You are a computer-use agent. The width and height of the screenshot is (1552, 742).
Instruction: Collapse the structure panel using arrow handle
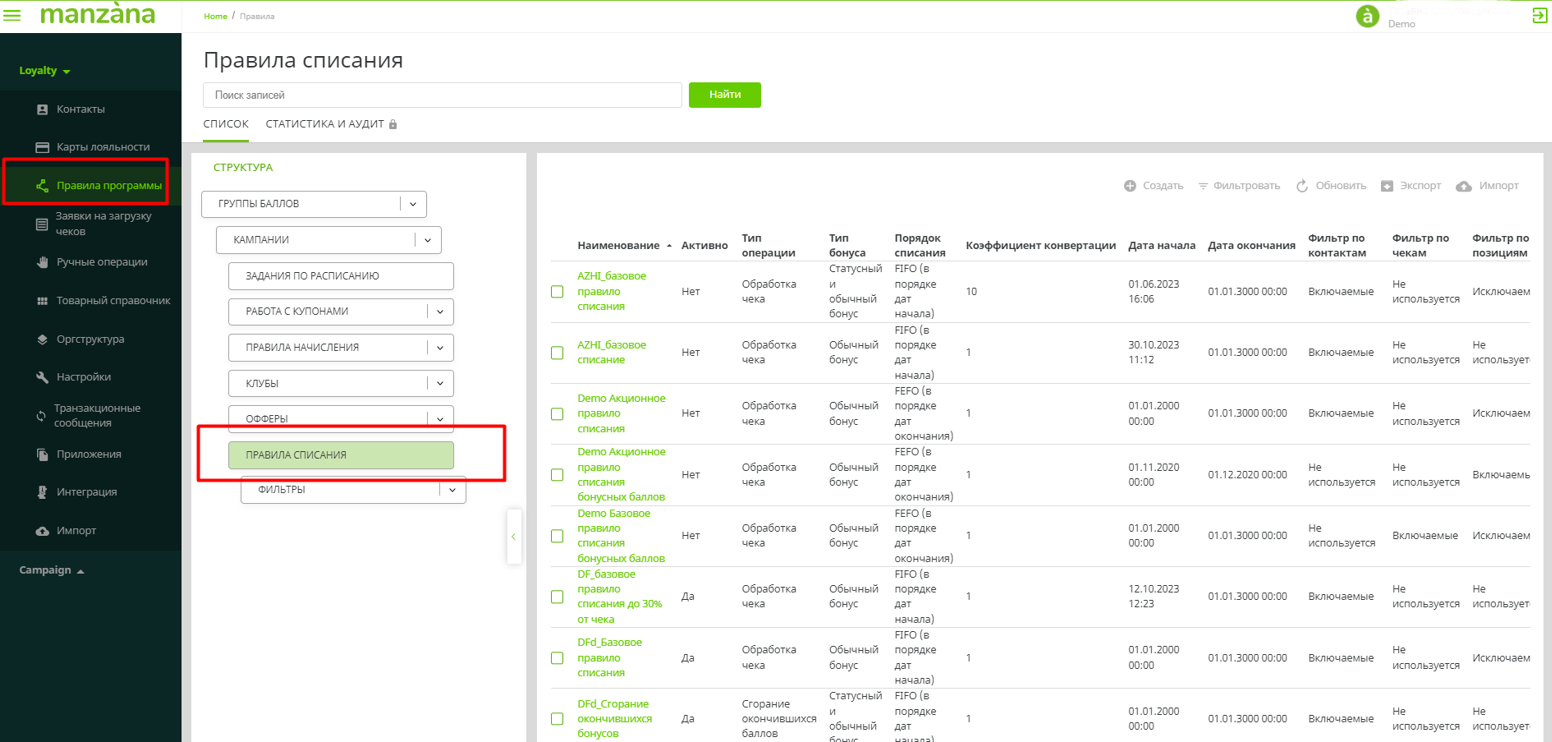click(513, 537)
